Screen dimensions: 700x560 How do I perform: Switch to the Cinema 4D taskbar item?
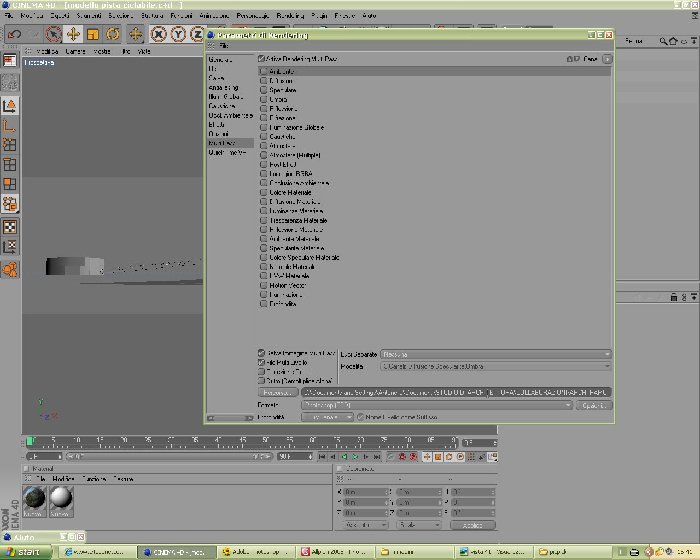(x=177, y=552)
